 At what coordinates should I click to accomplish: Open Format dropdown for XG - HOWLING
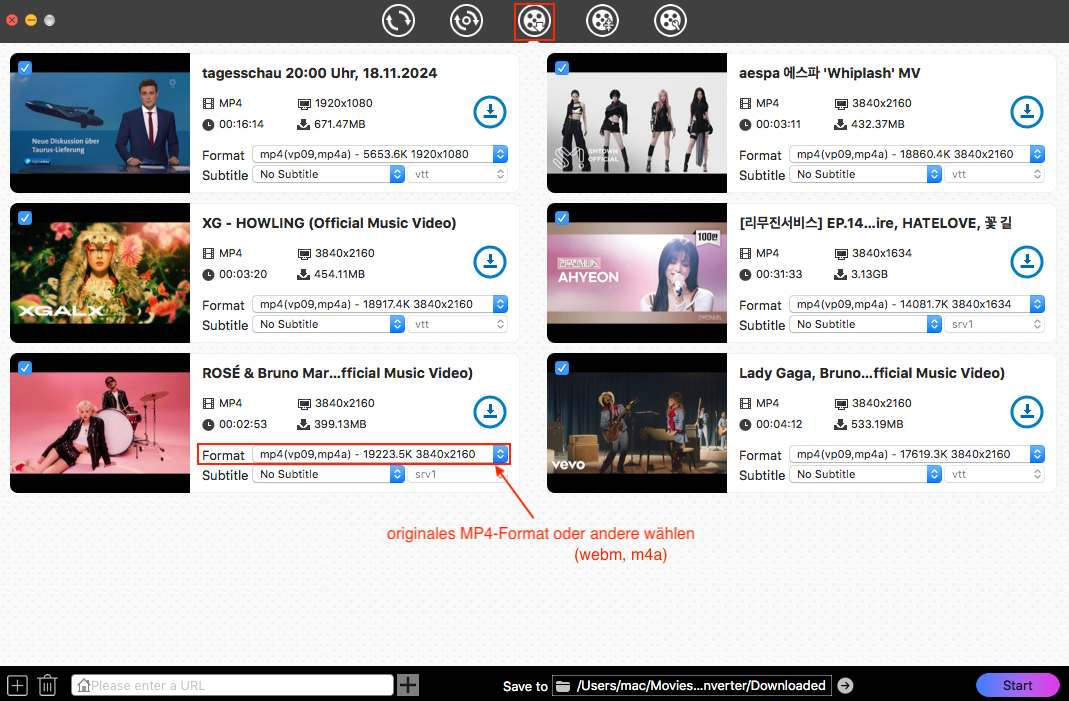pos(380,304)
